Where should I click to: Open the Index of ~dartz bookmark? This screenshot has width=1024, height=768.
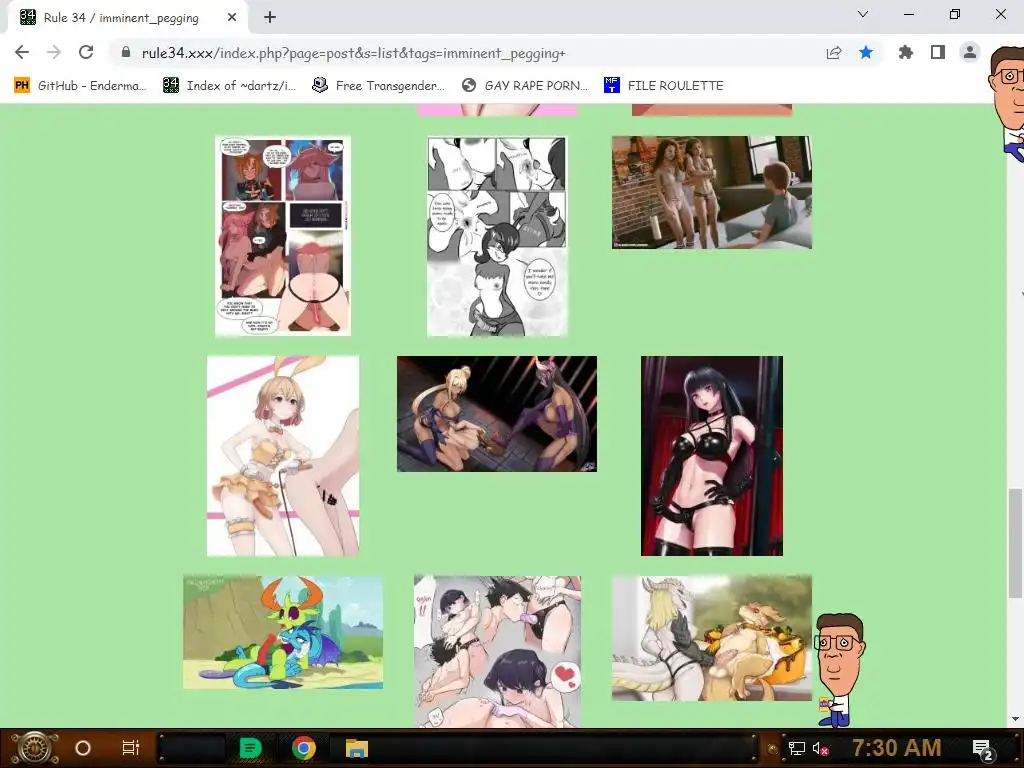click(229, 86)
